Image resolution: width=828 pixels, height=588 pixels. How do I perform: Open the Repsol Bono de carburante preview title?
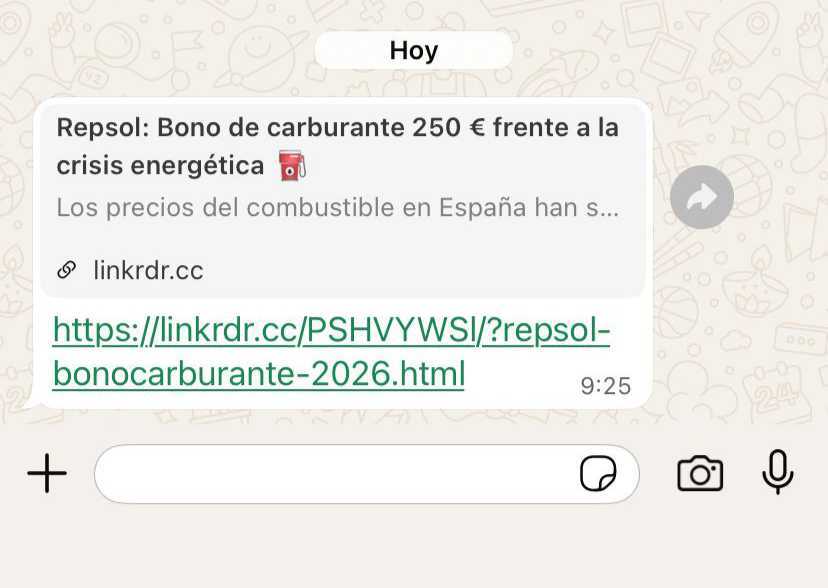tap(337, 146)
